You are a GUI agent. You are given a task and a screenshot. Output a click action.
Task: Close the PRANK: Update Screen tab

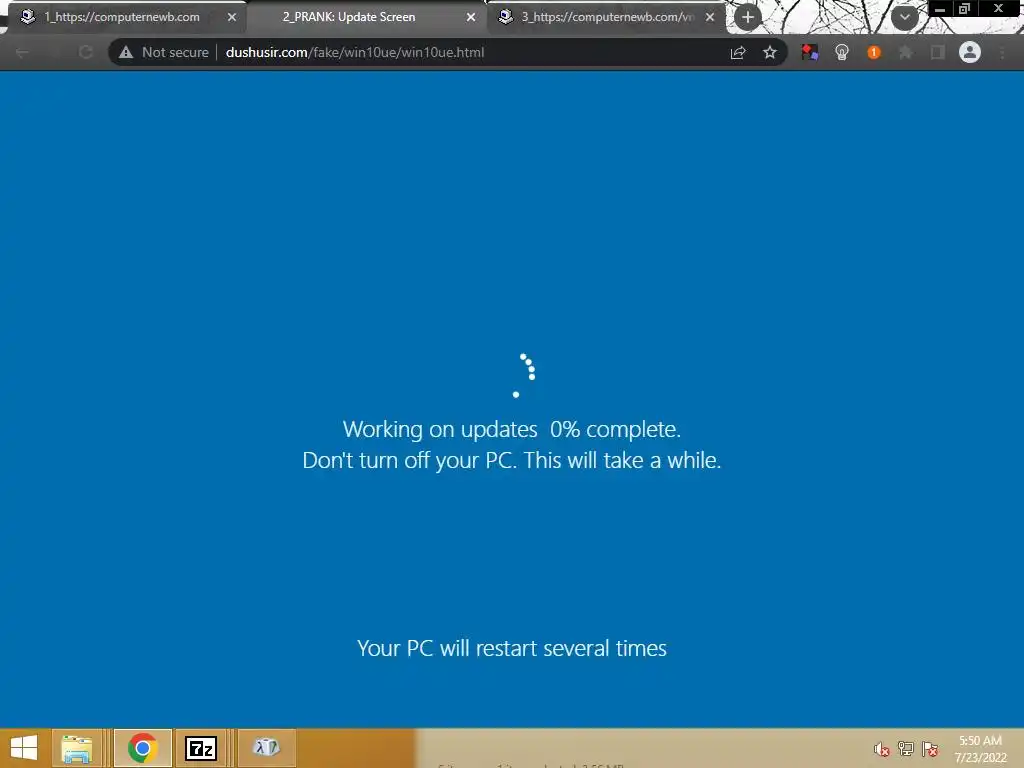pos(471,17)
